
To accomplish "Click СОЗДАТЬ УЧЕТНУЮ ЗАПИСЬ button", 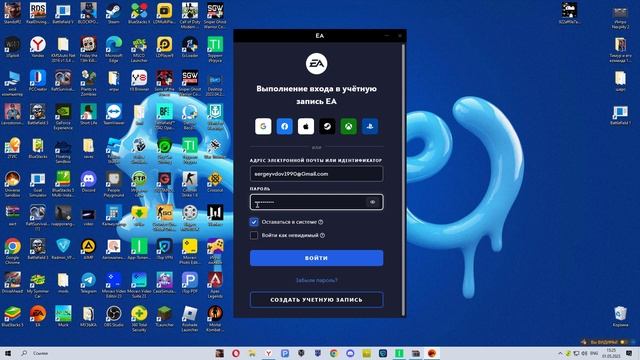I will 316,300.
